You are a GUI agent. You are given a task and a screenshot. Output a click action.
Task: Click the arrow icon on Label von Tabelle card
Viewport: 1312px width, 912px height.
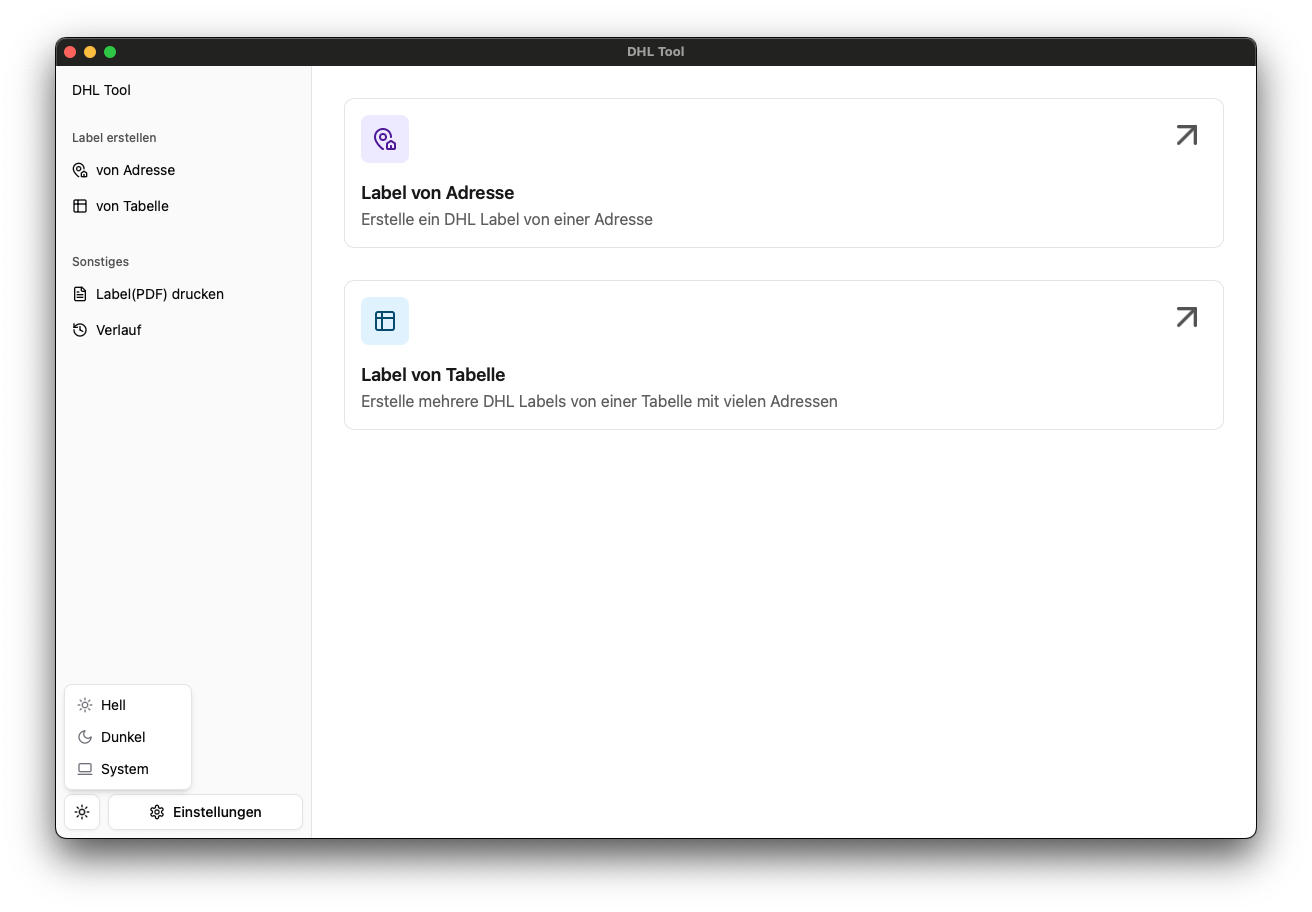pyautogui.click(x=1187, y=317)
